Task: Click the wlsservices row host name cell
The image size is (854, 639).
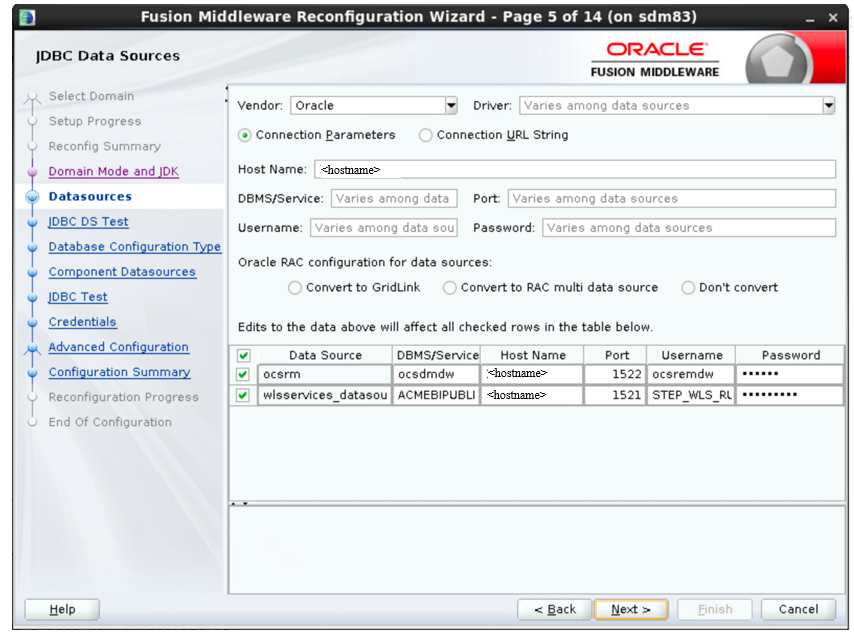Action: (532, 395)
